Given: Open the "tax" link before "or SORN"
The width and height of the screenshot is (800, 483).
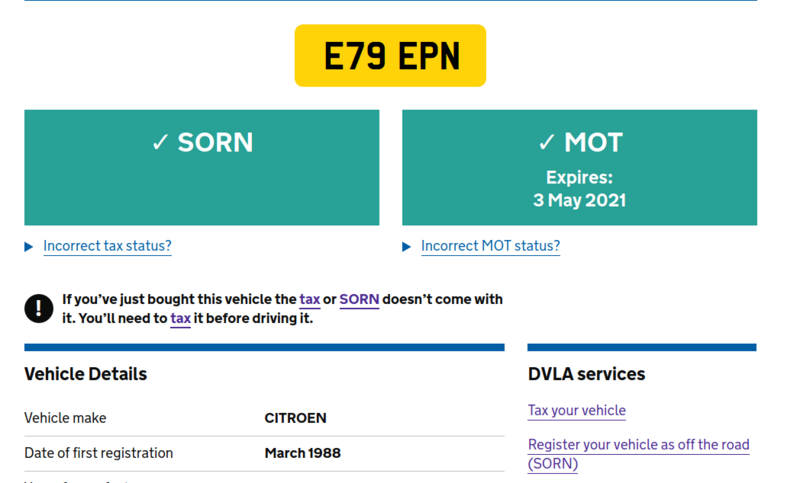Looking at the screenshot, I should coord(310,299).
